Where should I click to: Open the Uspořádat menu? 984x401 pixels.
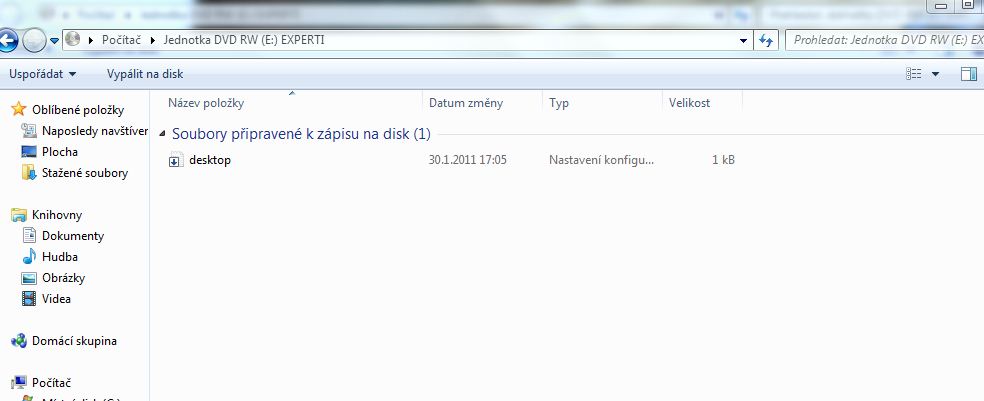[42, 74]
